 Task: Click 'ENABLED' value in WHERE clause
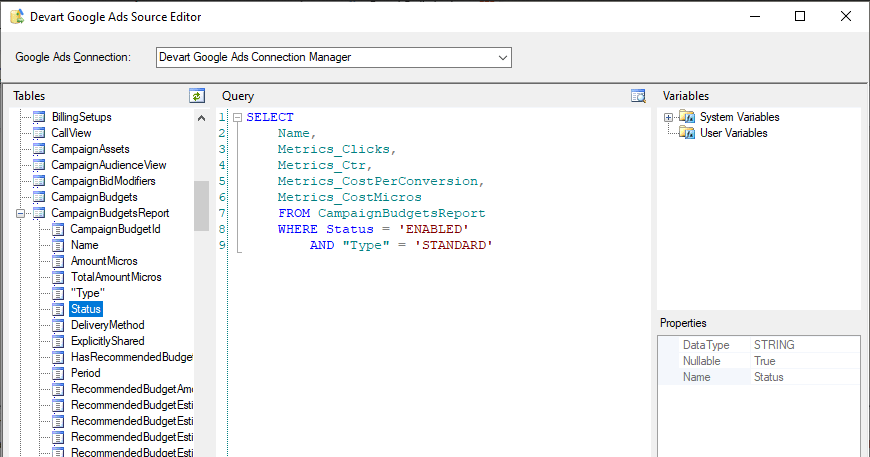[x=434, y=230]
